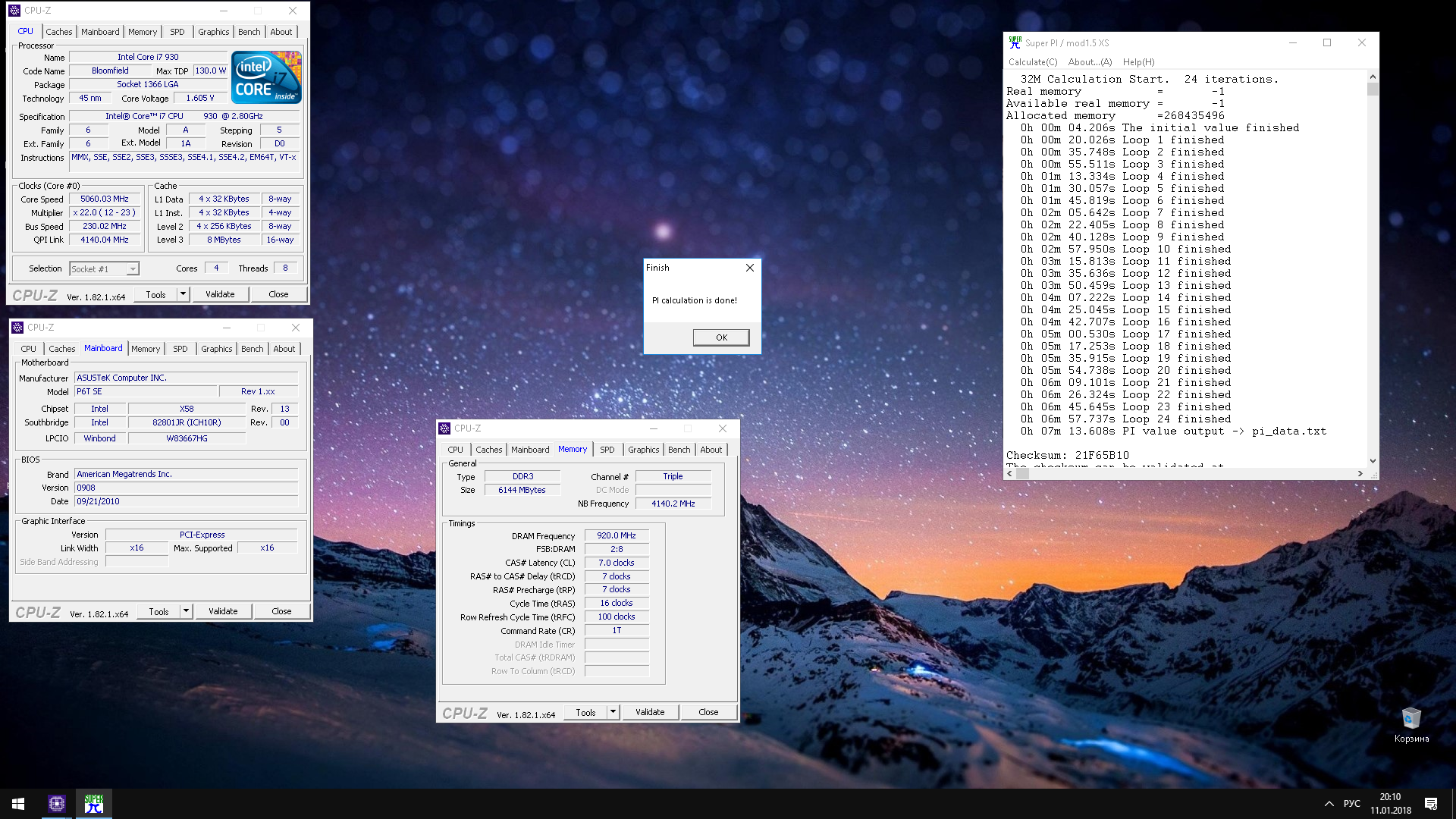Select Caches tab in Memory CPU-Z window
This screenshot has width=1456, height=819.
click(x=488, y=450)
